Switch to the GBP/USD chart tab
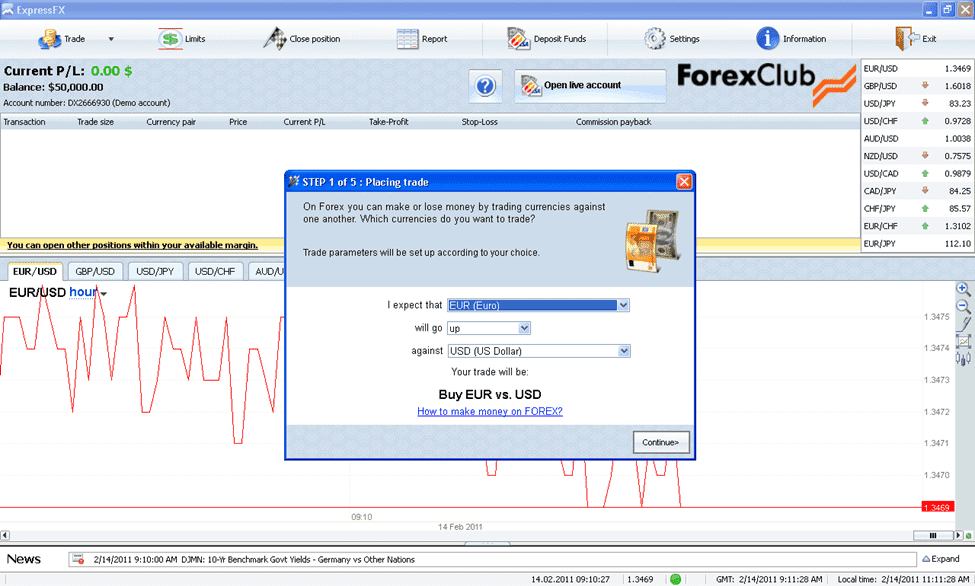This screenshot has height=586, width=975. [x=95, y=271]
